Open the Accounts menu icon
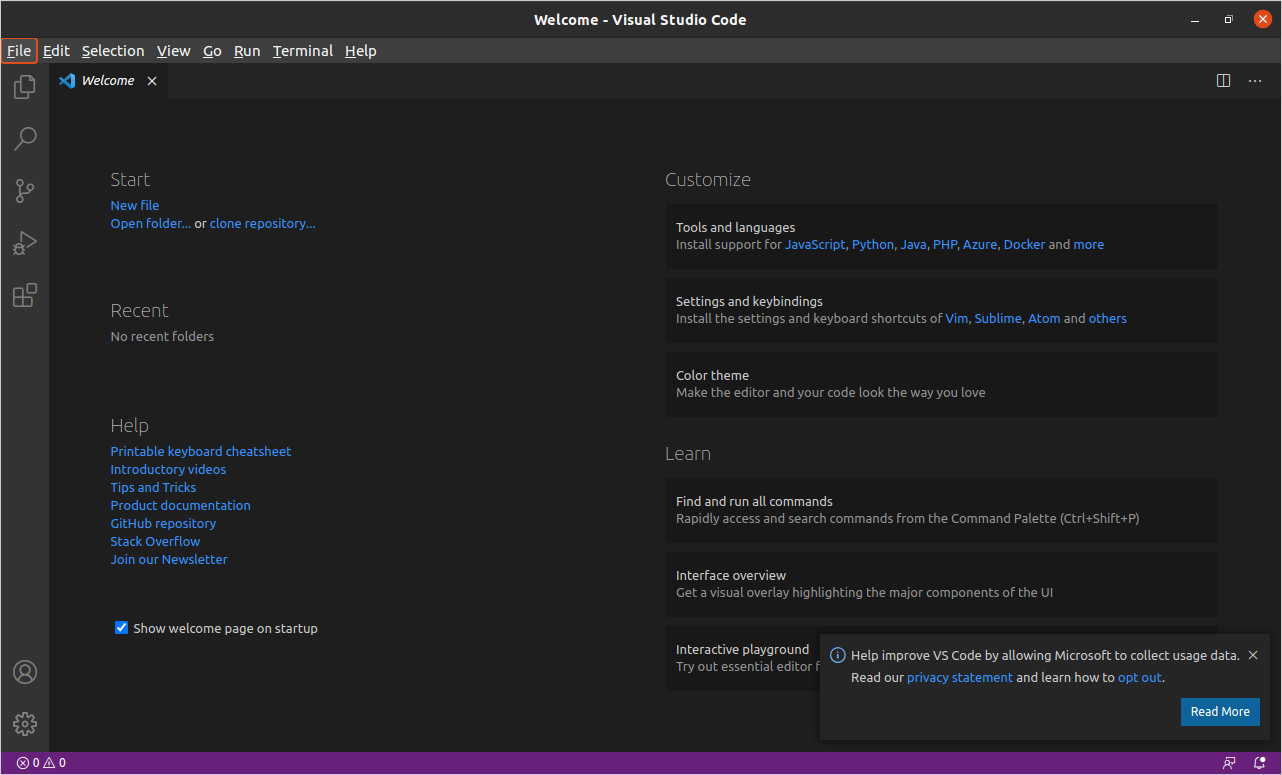Image resolution: width=1282 pixels, height=775 pixels. coord(25,672)
